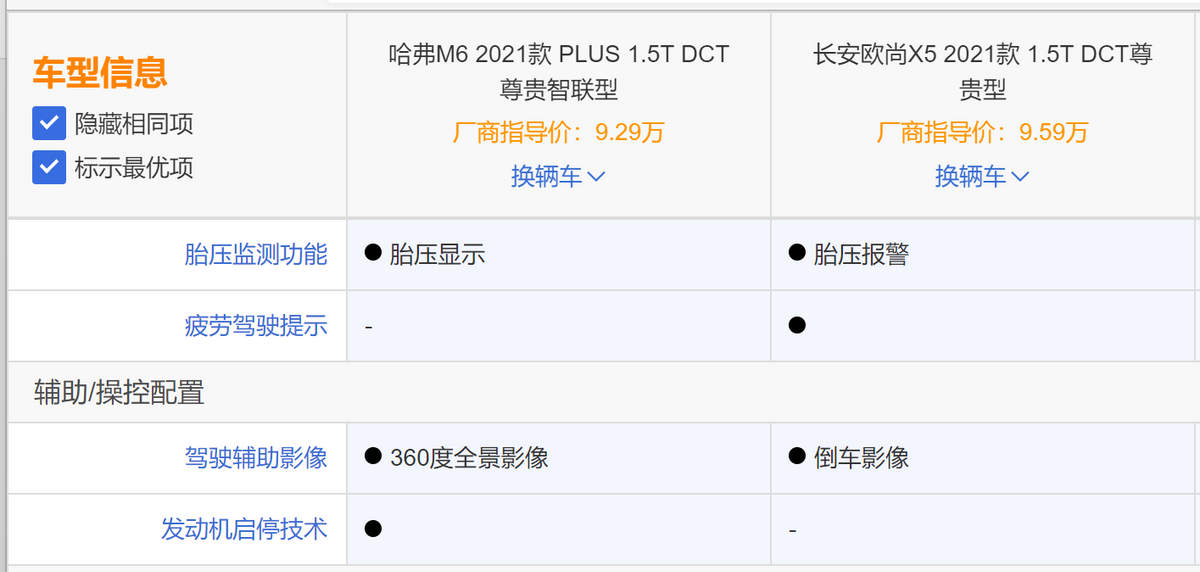Click the 辅助/操控配置 section header
1200x572 pixels.
pos(119,392)
